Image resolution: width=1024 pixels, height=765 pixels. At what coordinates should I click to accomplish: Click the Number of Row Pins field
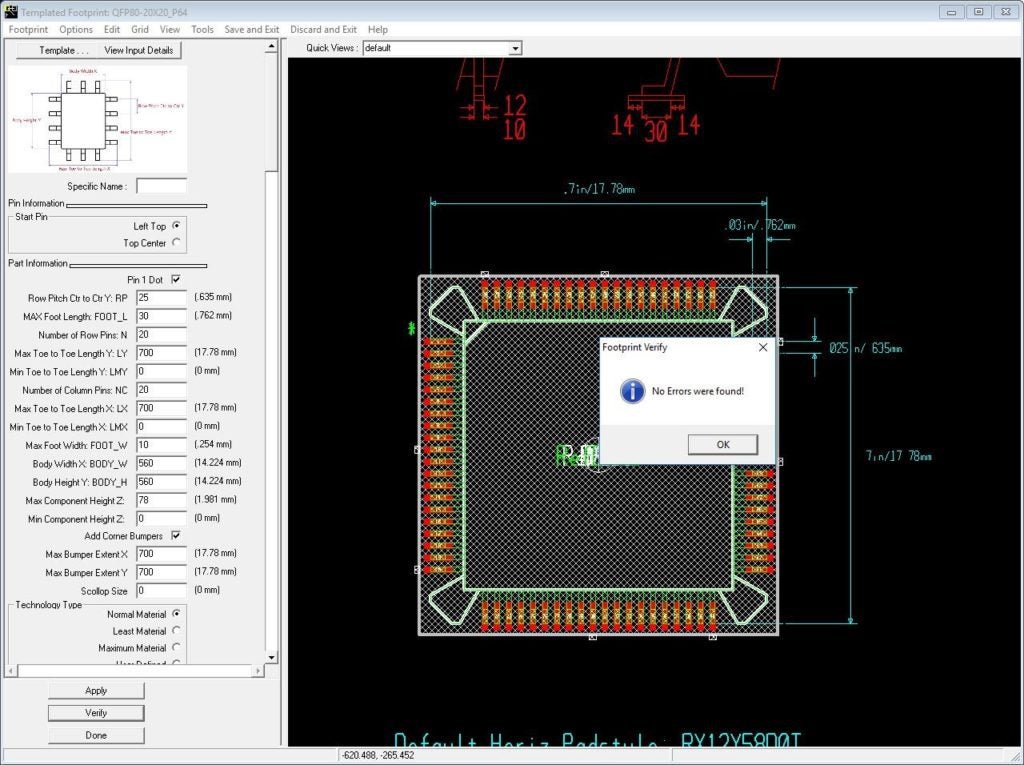pyautogui.click(x=161, y=334)
